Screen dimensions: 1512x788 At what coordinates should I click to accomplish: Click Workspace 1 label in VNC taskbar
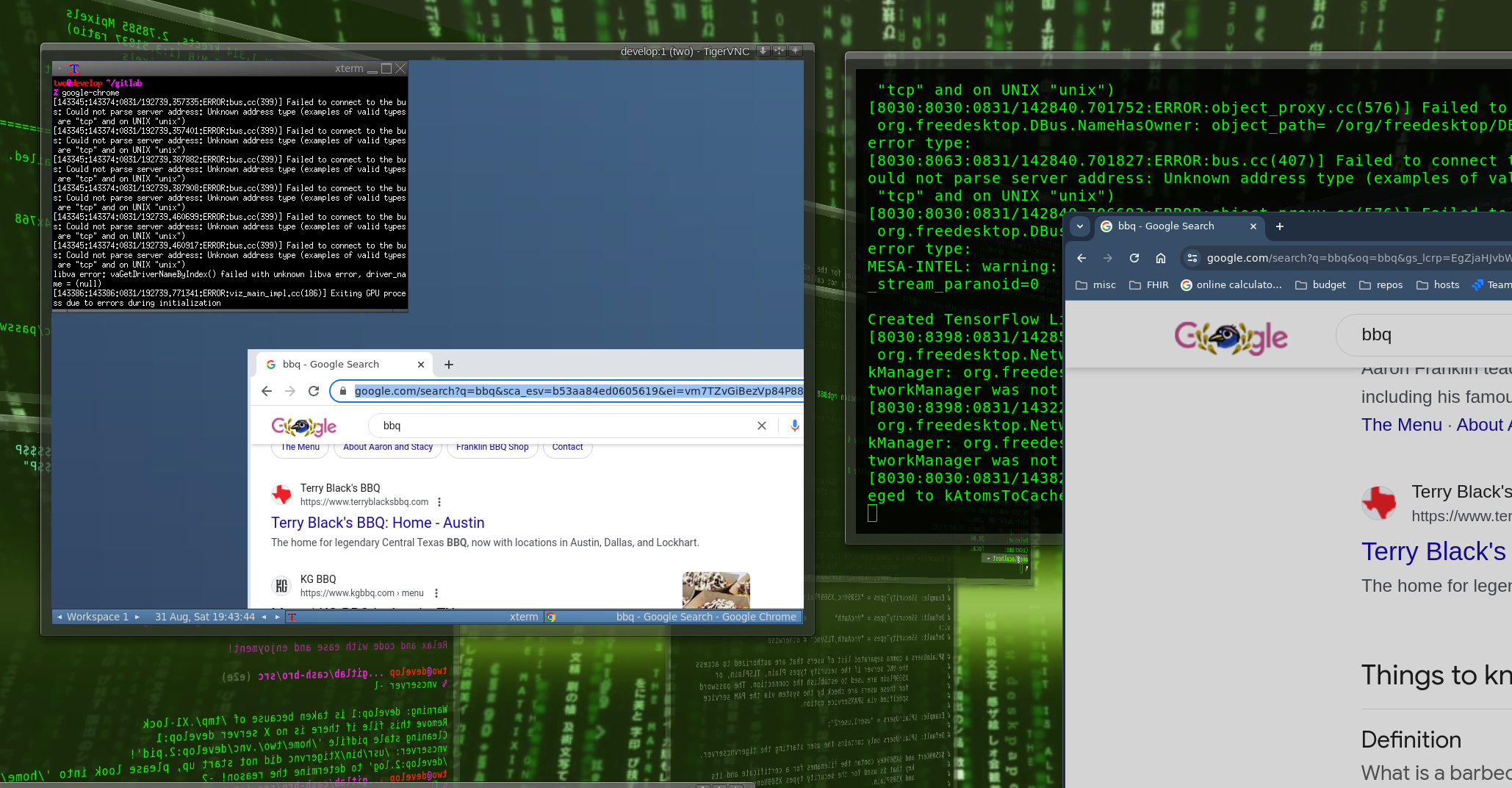click(x=98, y=617)
